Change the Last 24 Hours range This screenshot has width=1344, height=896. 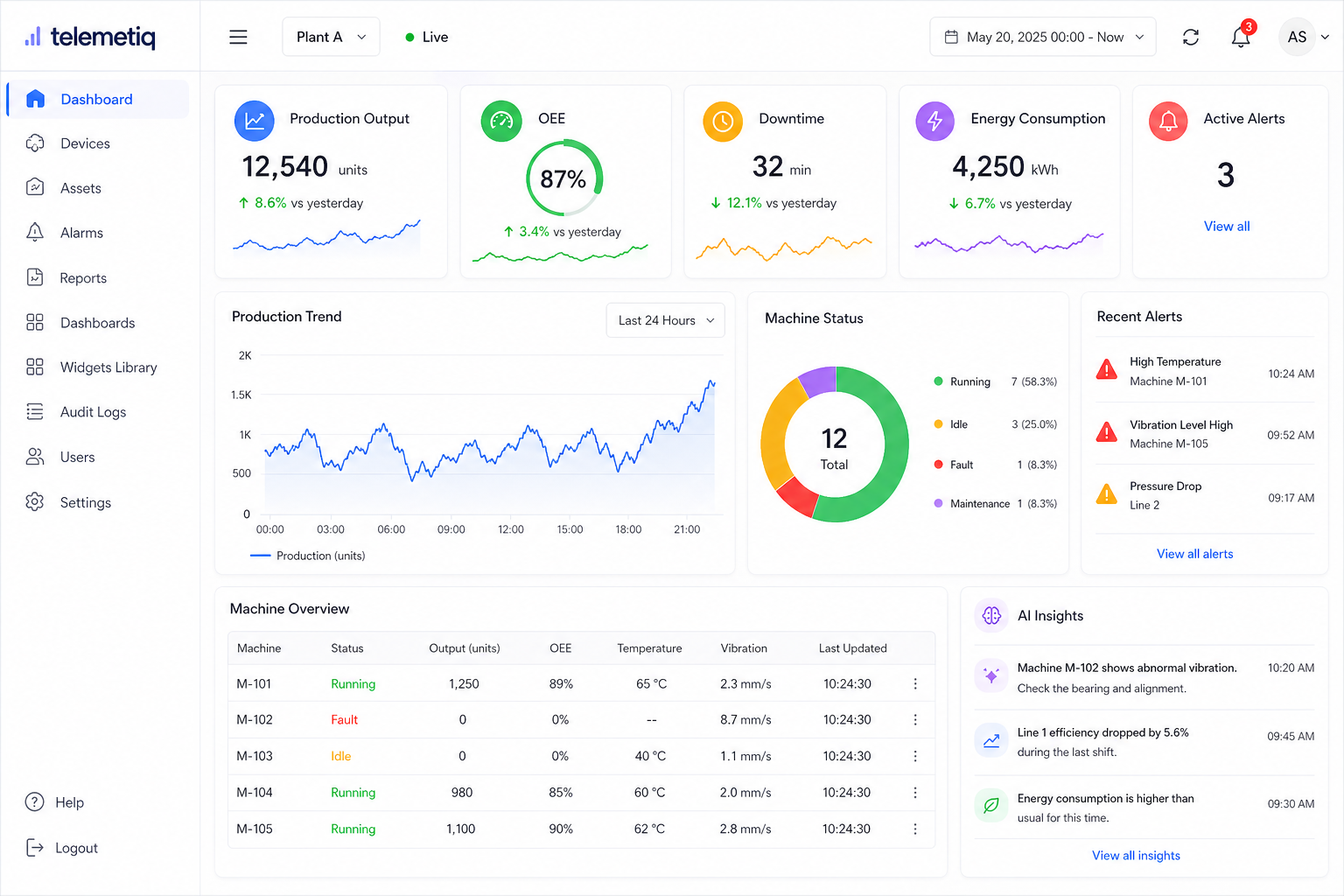[666, 320]
